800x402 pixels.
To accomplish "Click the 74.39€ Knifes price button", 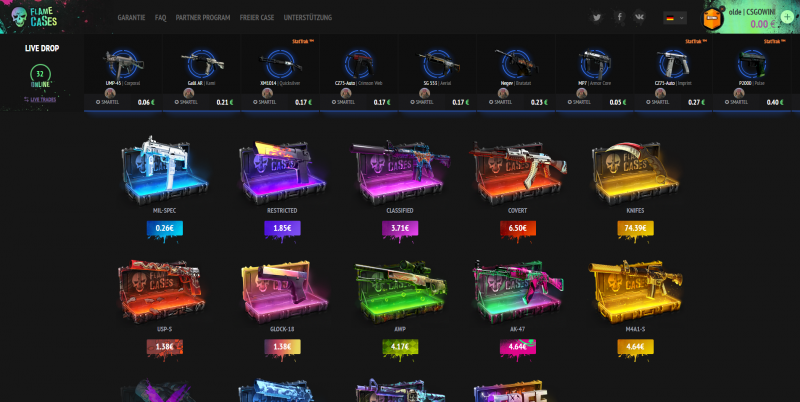I will click(635, 228).
